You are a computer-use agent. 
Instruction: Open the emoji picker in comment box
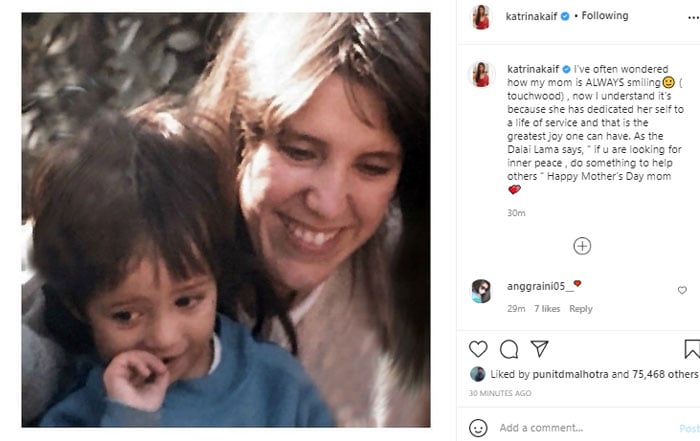[479, 427]
